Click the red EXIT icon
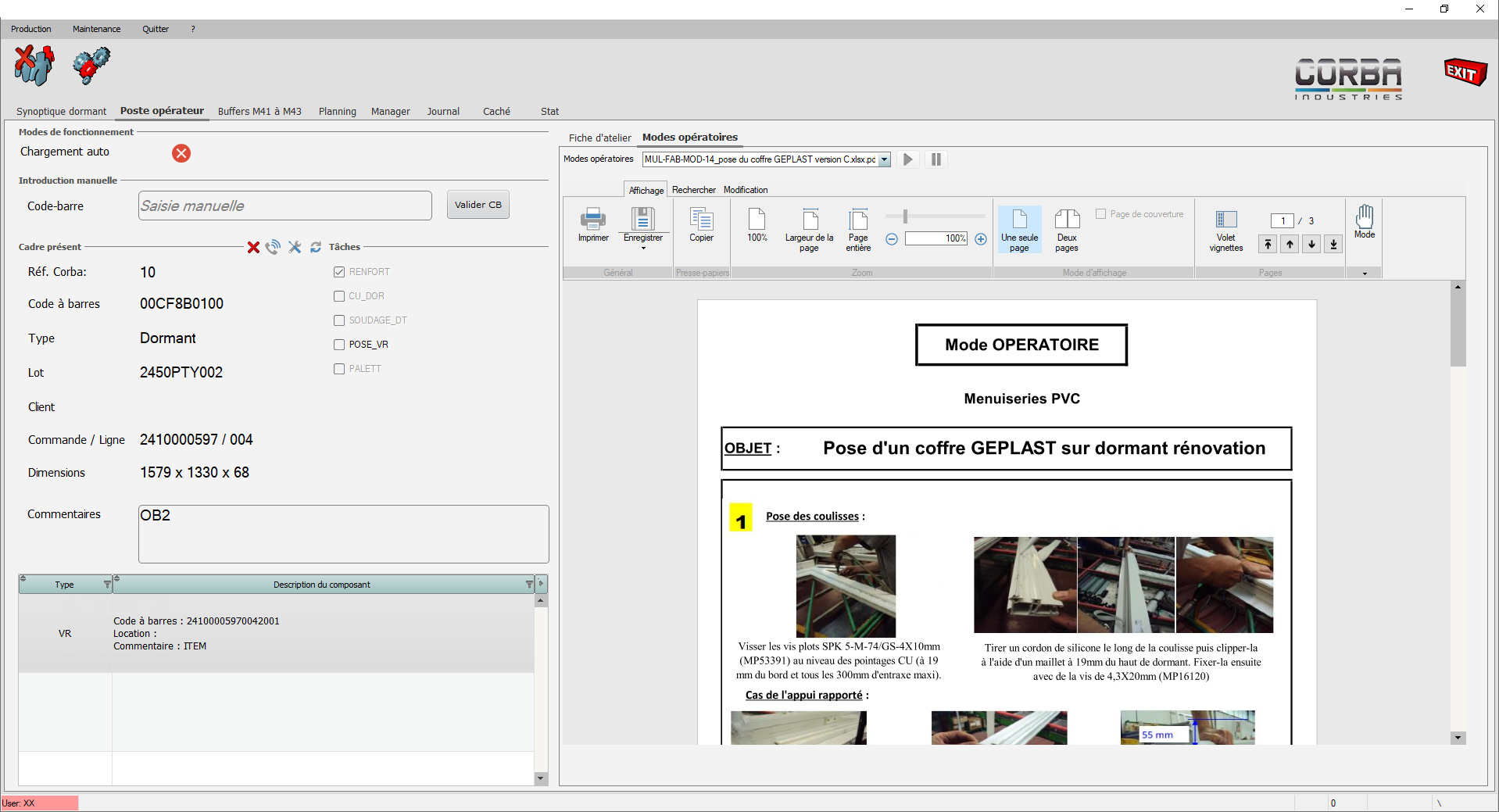Screen dimensions: 1499x812 click(x=1465, y=73)
